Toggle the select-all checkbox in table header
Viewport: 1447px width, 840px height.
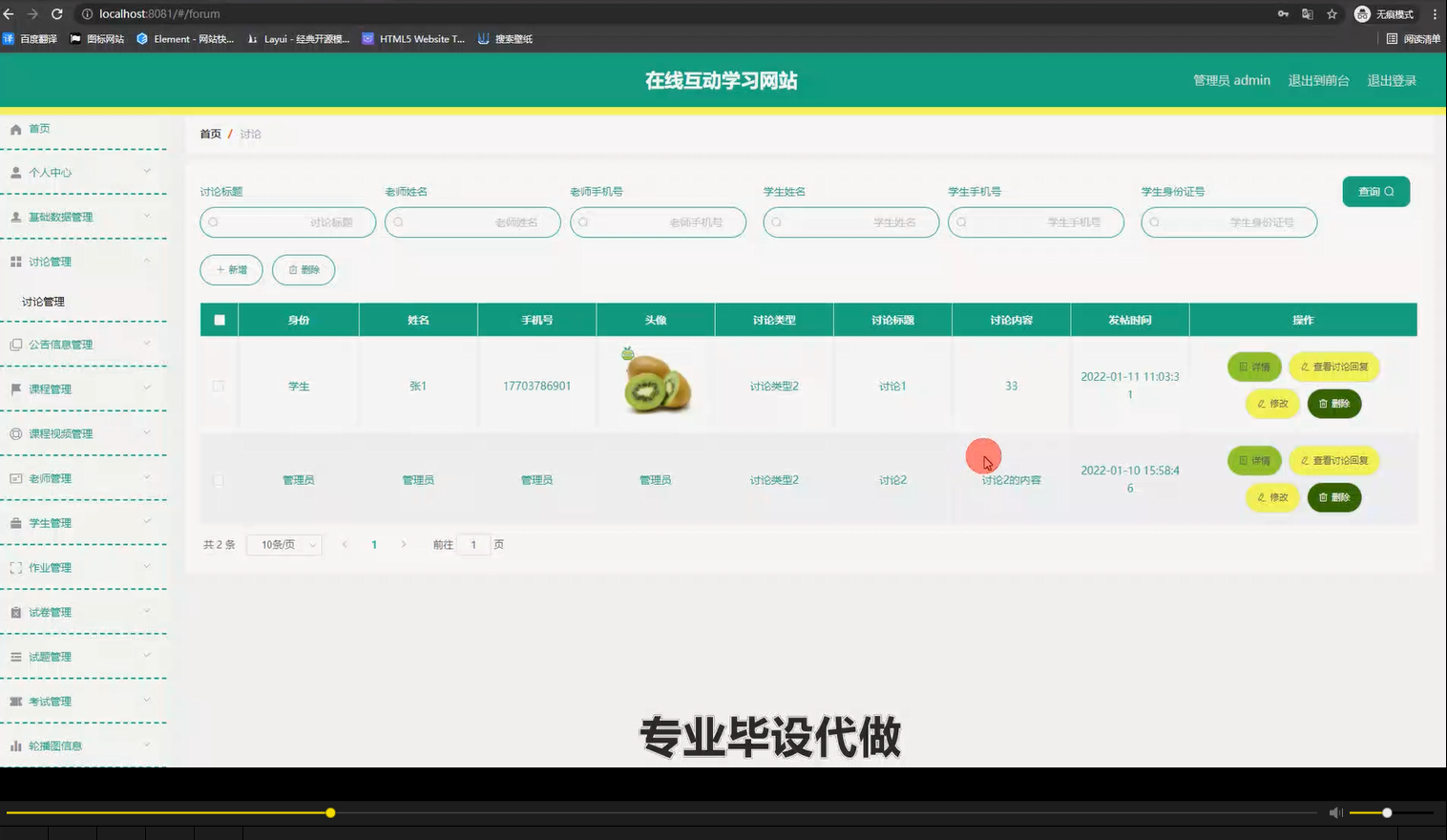coord(219,319)
